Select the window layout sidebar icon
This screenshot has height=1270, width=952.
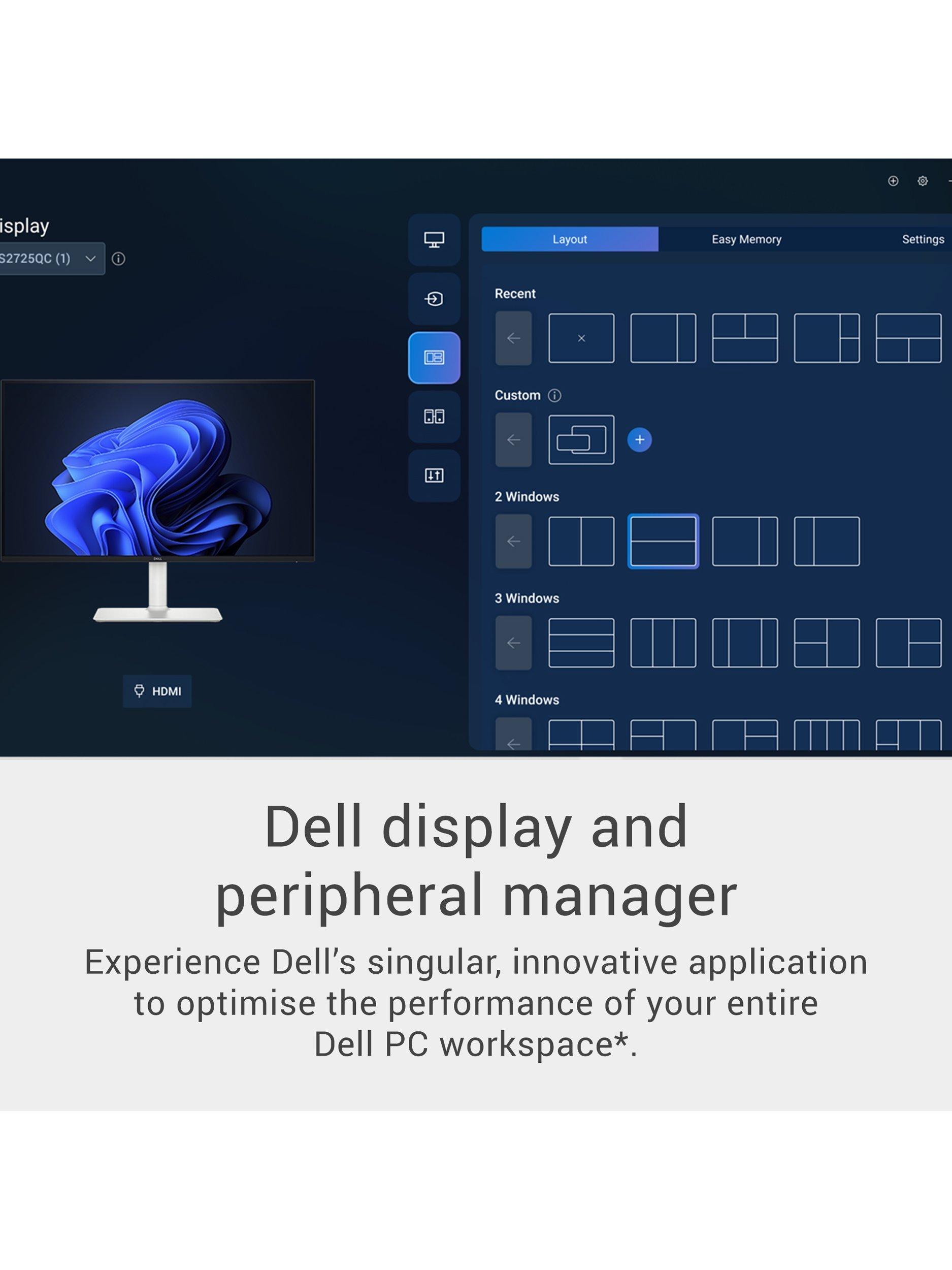[x=434, y=358]
